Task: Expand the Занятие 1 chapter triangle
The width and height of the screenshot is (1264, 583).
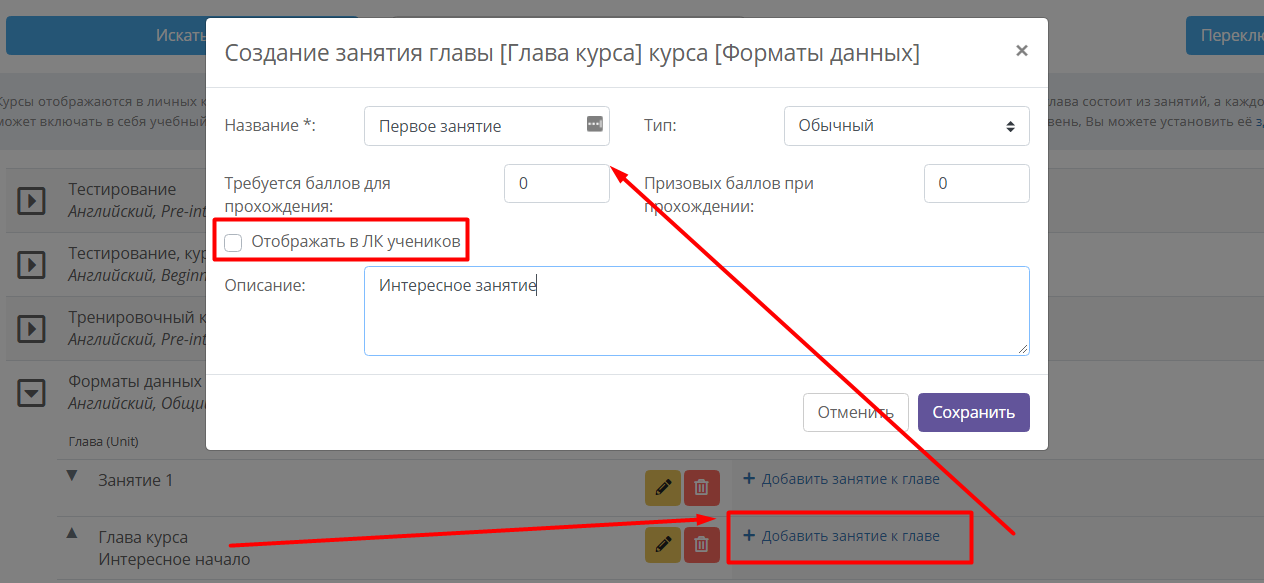Action: [x=71, y=476]
